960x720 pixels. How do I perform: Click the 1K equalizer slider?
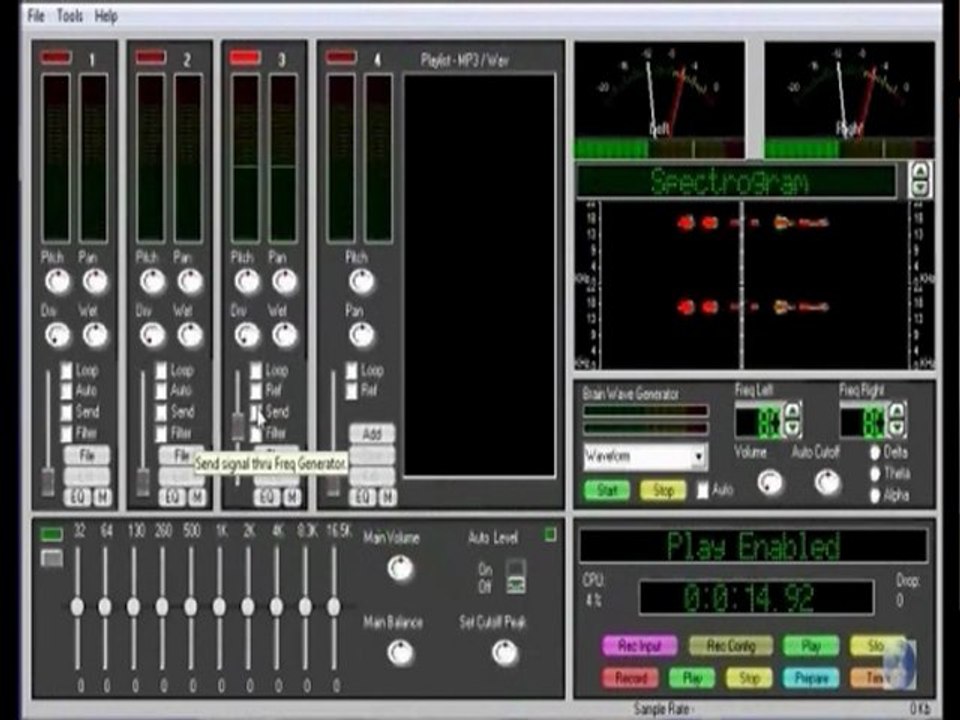coord(219,607)
